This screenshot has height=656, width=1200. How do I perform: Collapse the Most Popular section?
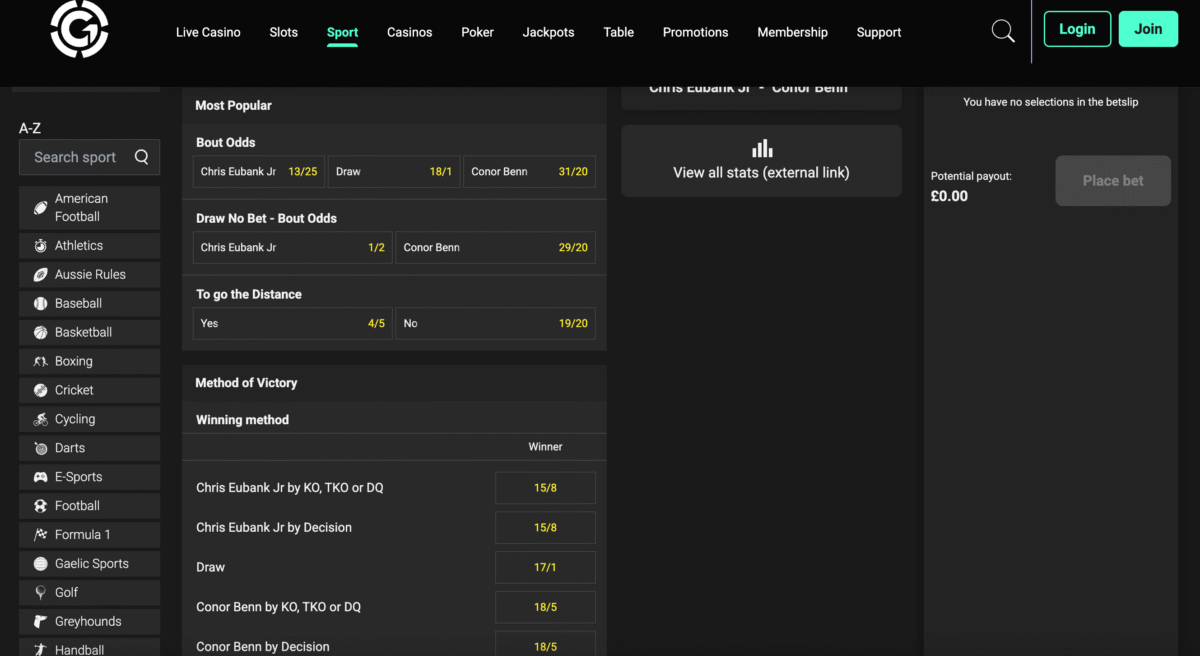[394, 105]
